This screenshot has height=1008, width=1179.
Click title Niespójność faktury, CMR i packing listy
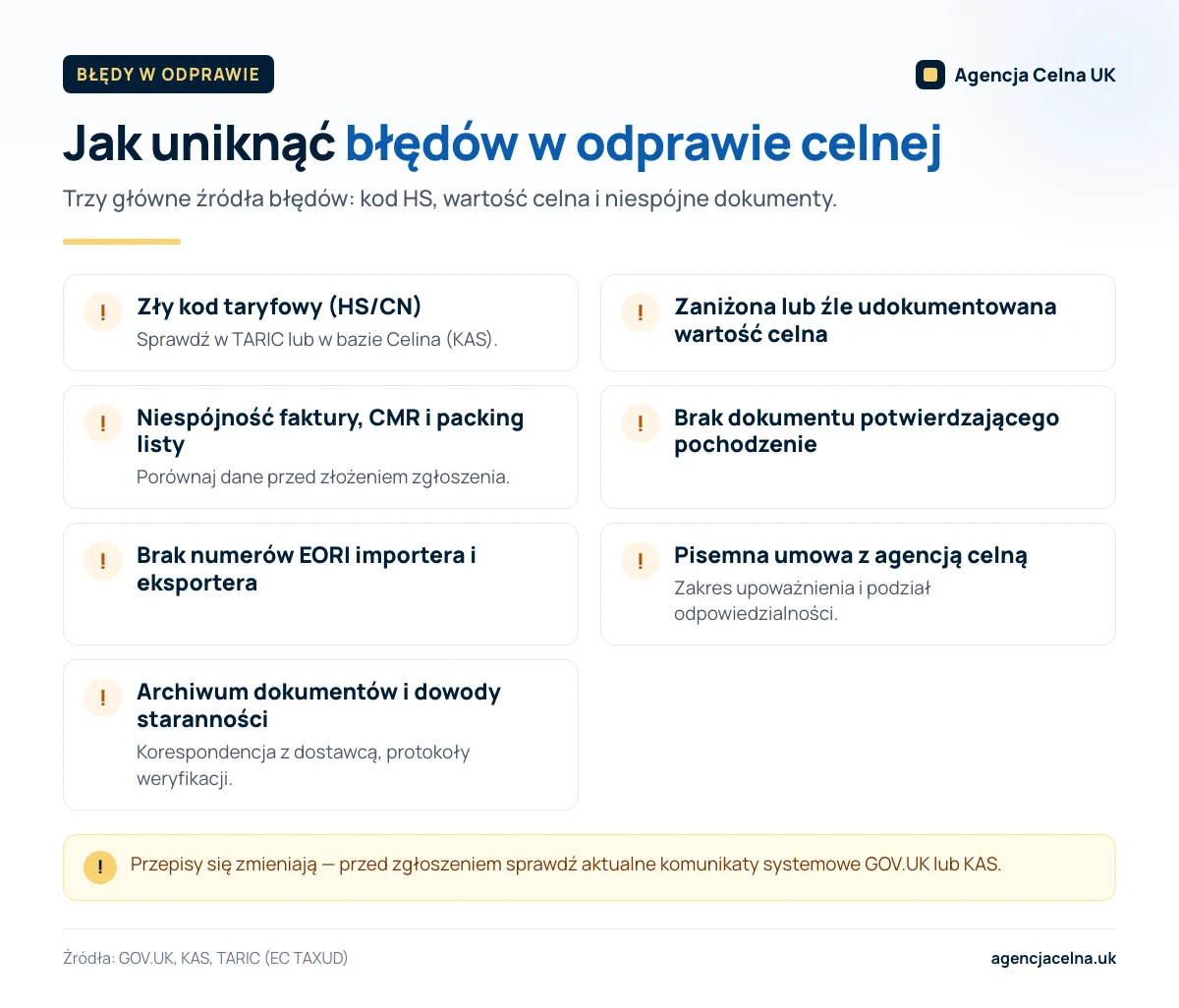(330, 431)
